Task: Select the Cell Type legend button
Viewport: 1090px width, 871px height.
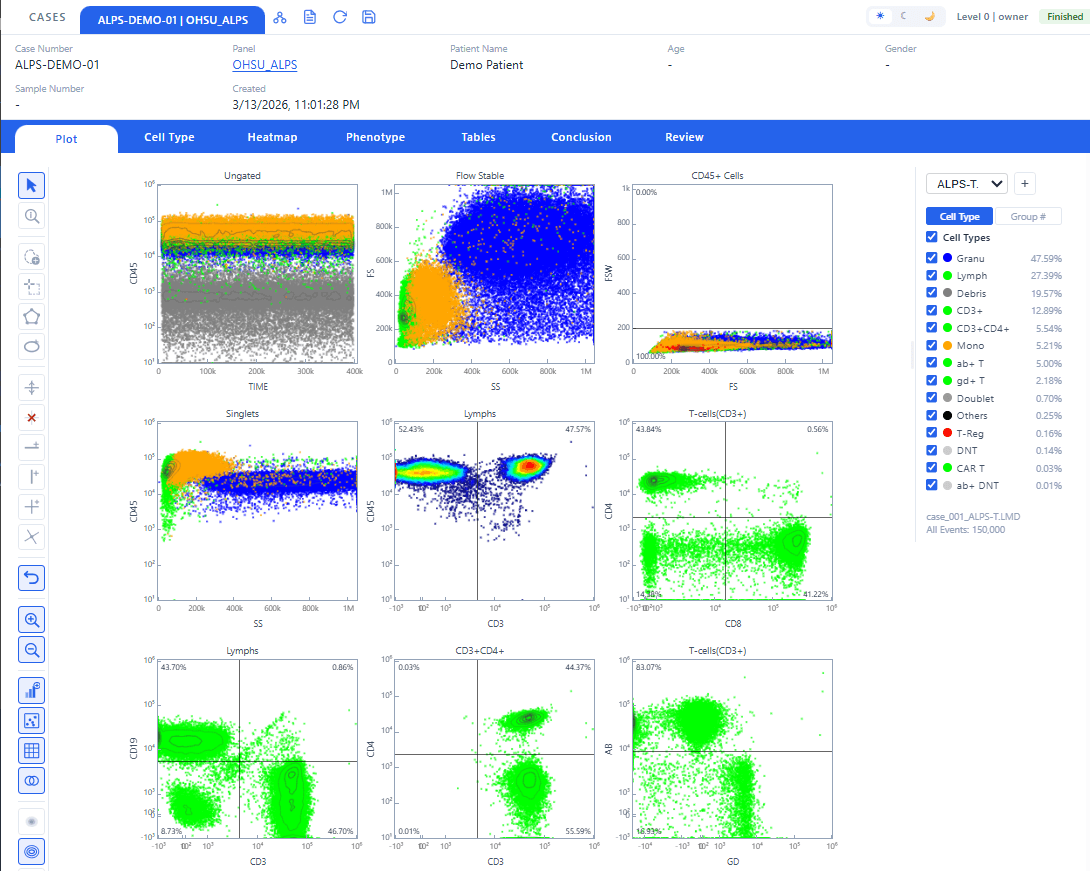Action: pyautogui.click(x=959, y=216)
